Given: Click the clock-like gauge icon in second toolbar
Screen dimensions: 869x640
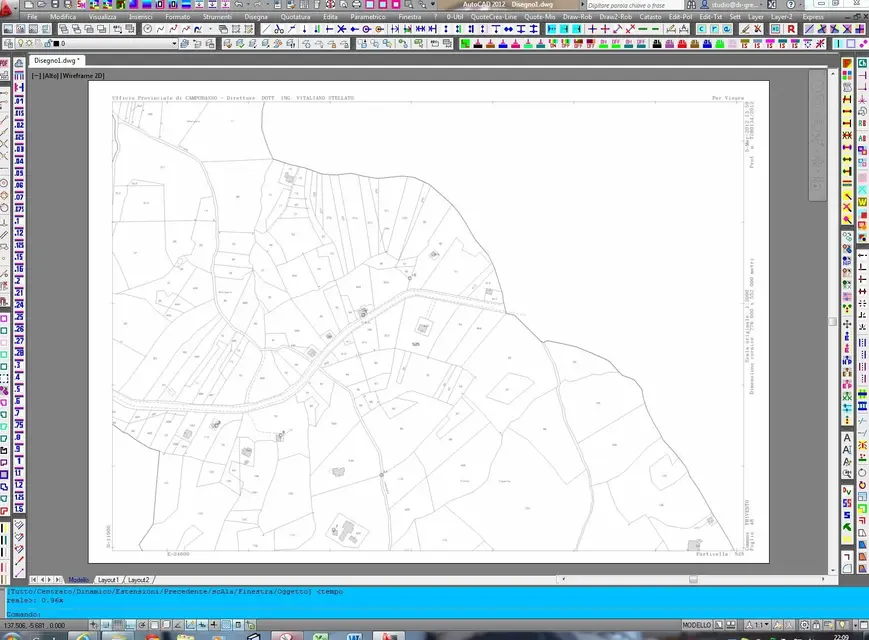Looking at the screenshot, I should point(147,29).
